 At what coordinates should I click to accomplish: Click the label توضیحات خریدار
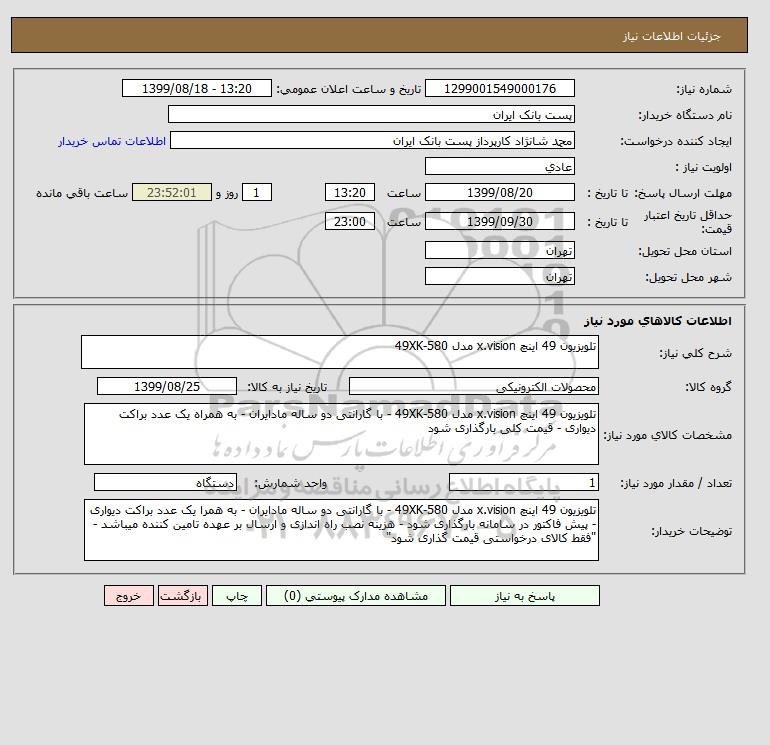(691, 531)
